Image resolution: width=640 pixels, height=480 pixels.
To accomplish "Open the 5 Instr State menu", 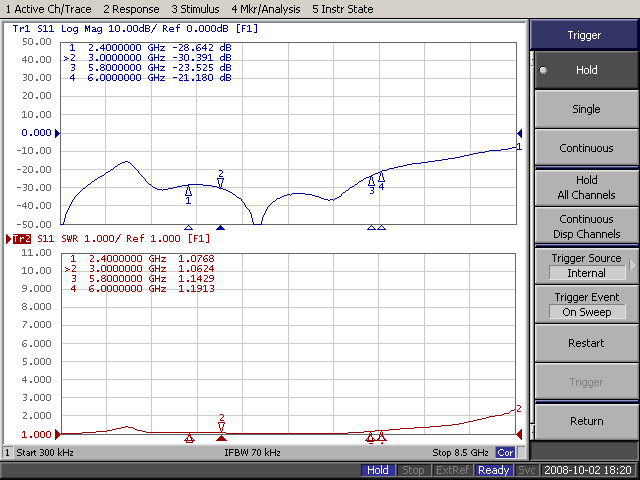I will pyautogui.click(x=343, y=8).
